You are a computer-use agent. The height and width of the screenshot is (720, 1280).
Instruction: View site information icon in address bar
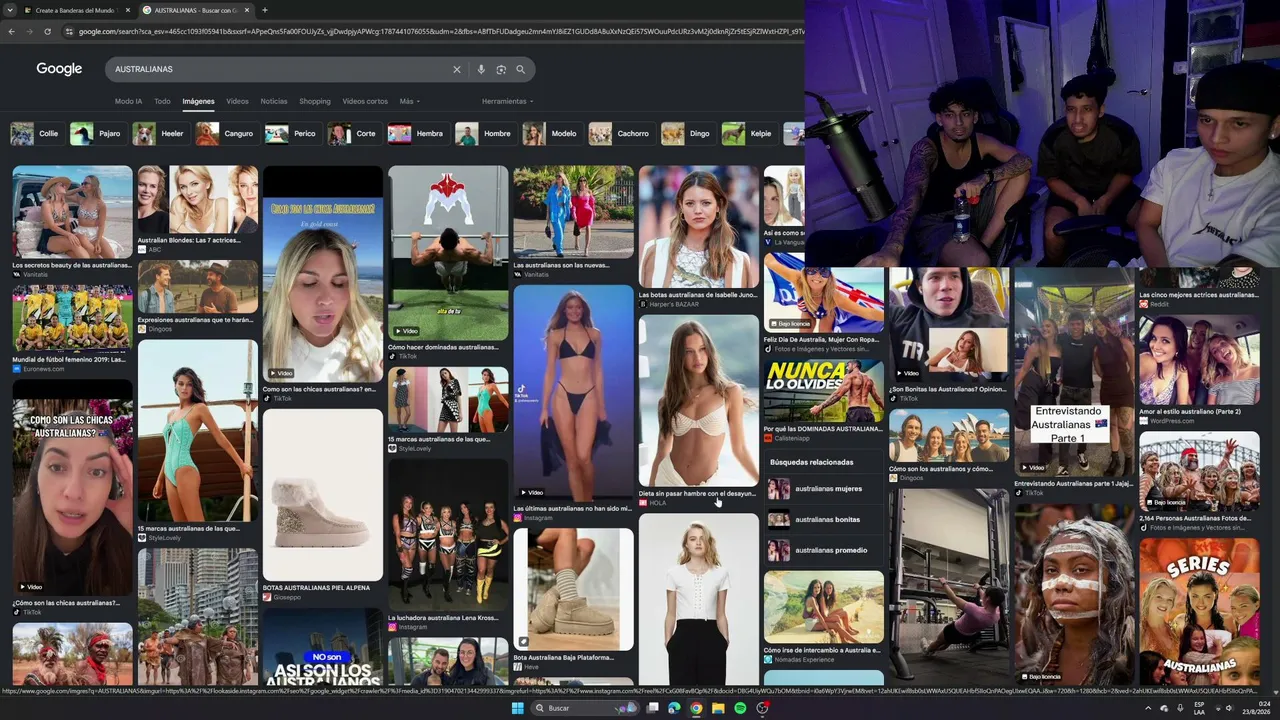pyautogui.click(x=69, y=31)
